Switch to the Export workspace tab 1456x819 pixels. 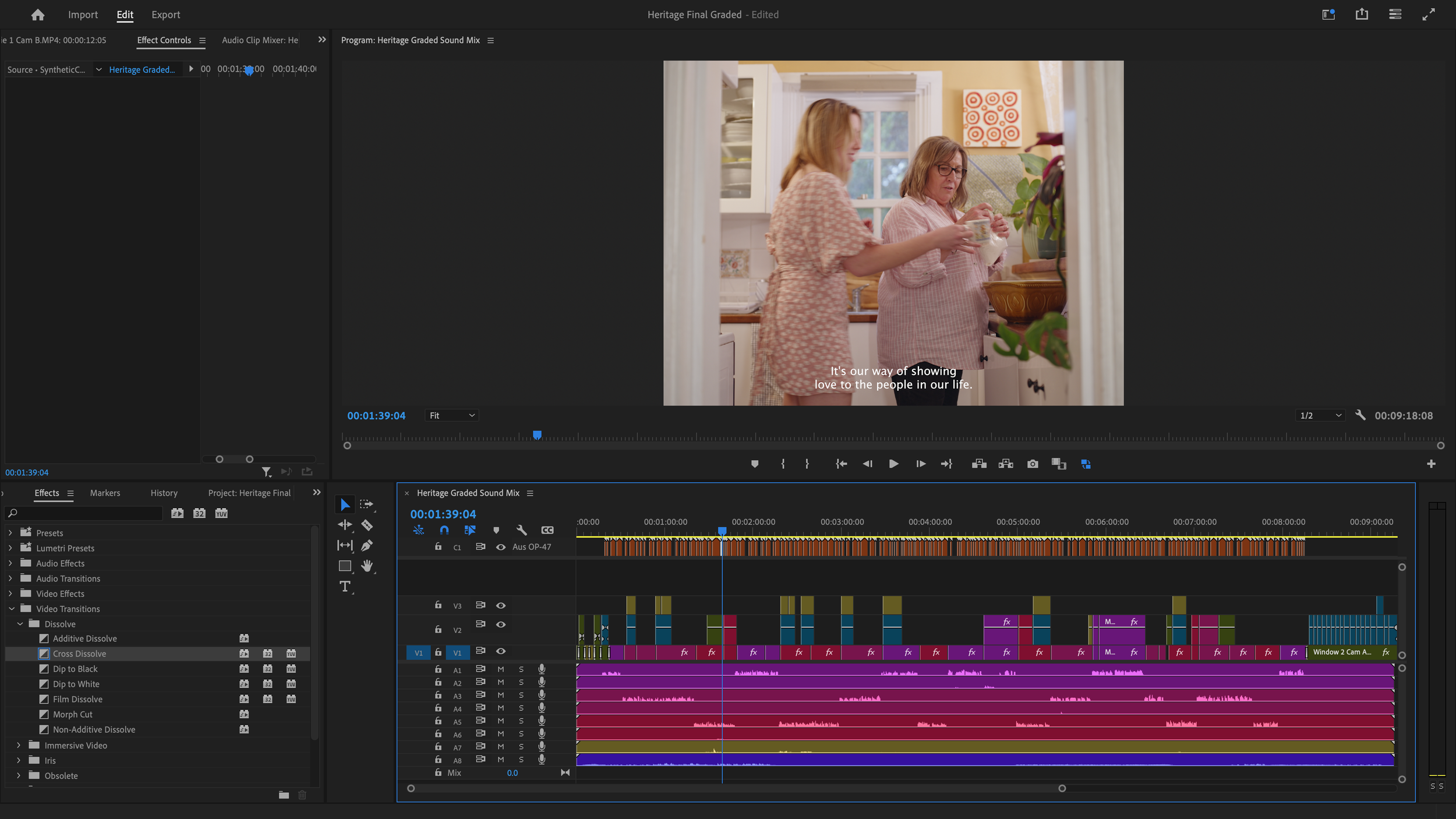[165, 15]
